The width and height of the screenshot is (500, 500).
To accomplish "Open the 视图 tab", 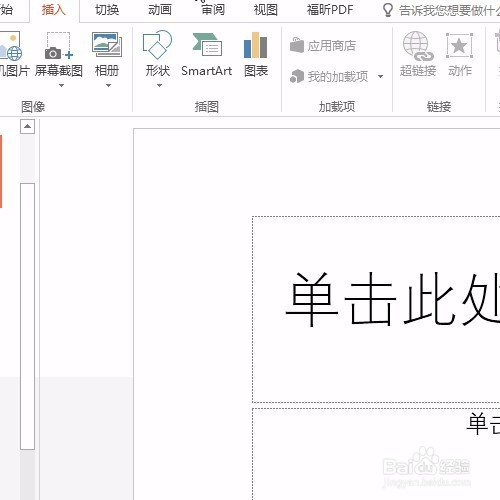I will coord(265,10).
